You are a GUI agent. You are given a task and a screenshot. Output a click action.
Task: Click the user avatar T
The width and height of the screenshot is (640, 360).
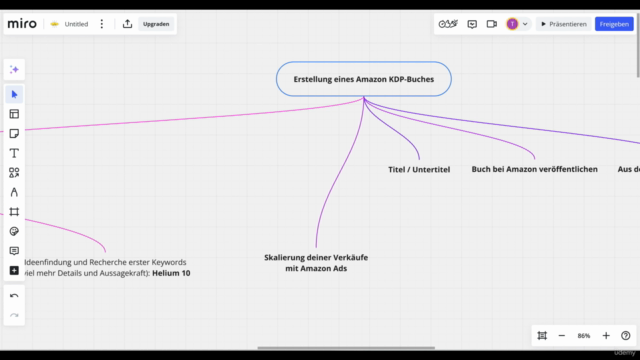pyautogui.click(x=512, y=24)
